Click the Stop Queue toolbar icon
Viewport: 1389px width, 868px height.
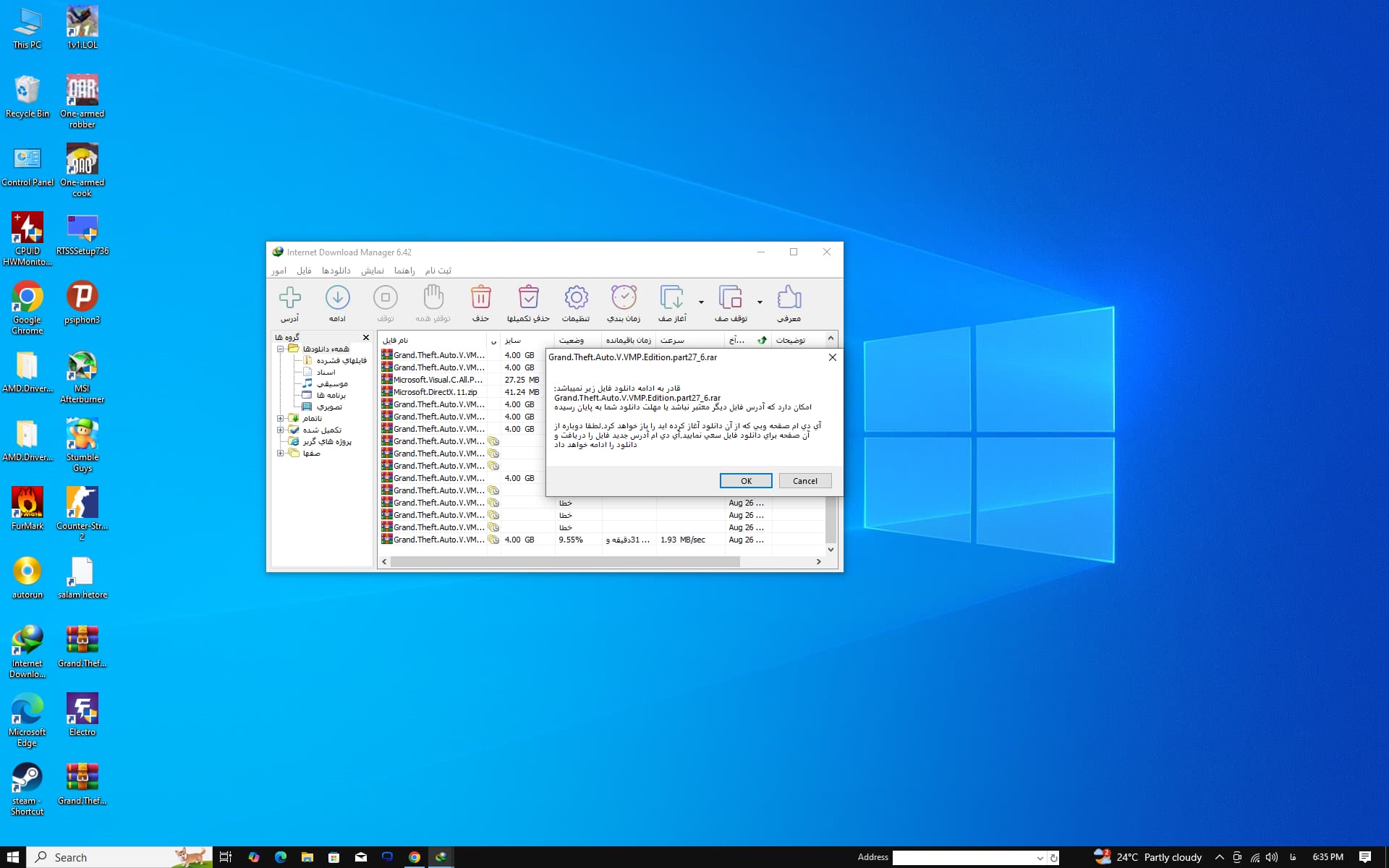coord(730,298)
